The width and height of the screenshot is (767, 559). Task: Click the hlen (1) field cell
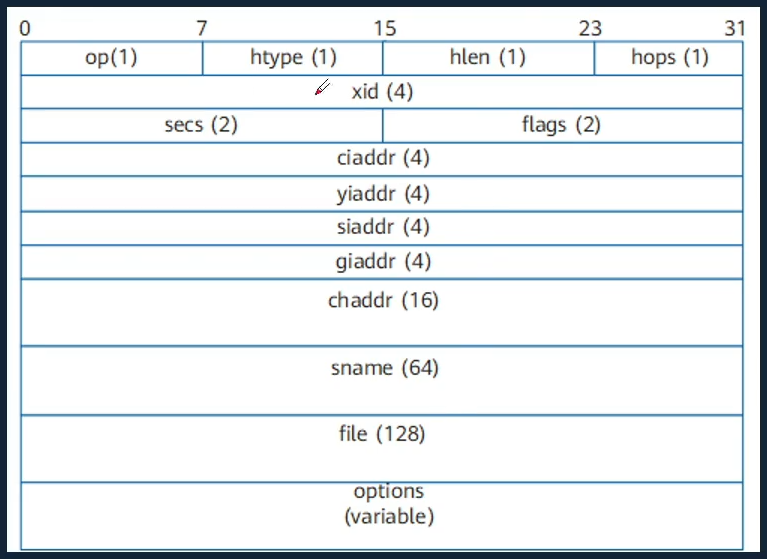pyautogui.click(x=488, y=58)
